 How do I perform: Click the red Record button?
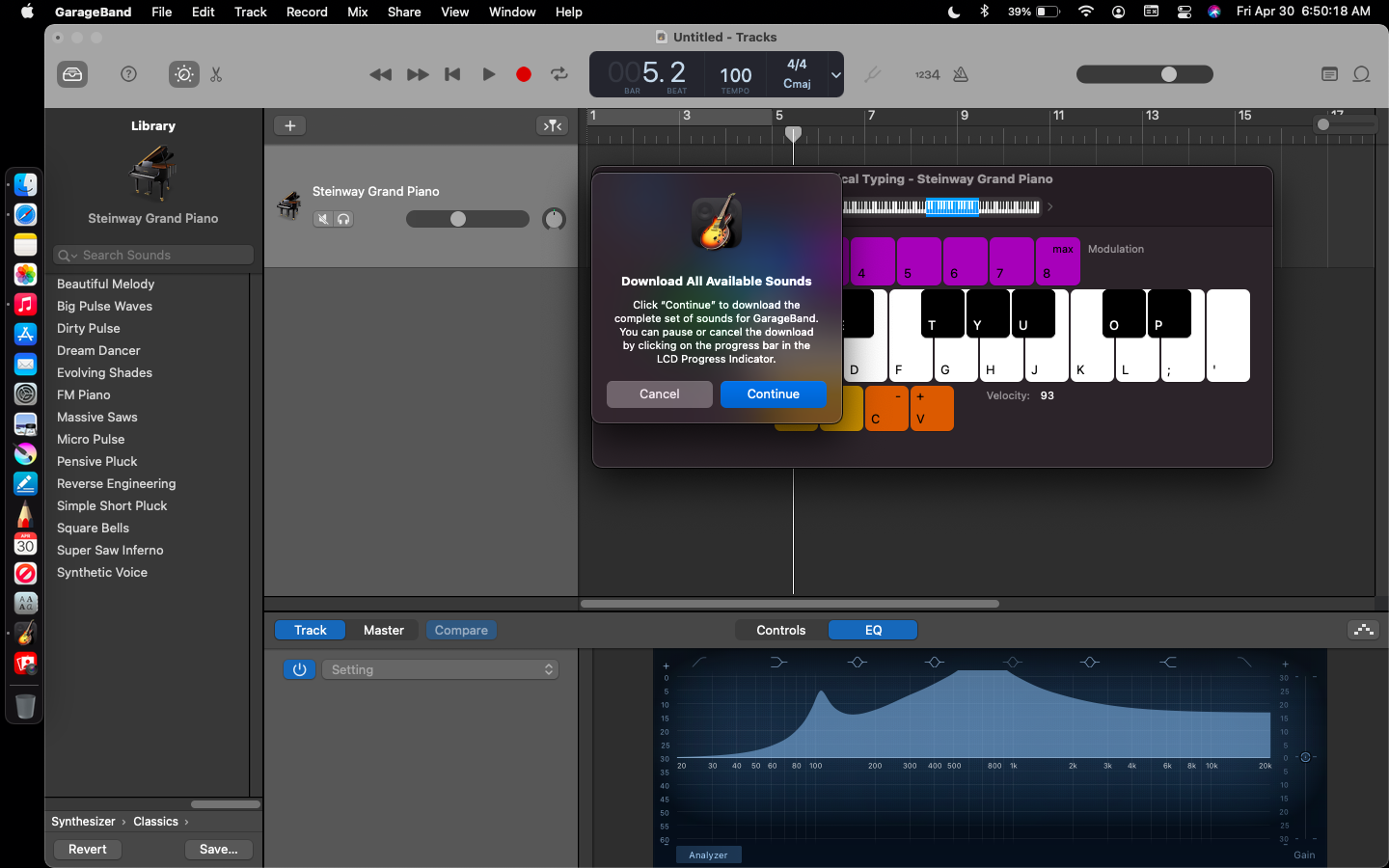coord(524,74)
